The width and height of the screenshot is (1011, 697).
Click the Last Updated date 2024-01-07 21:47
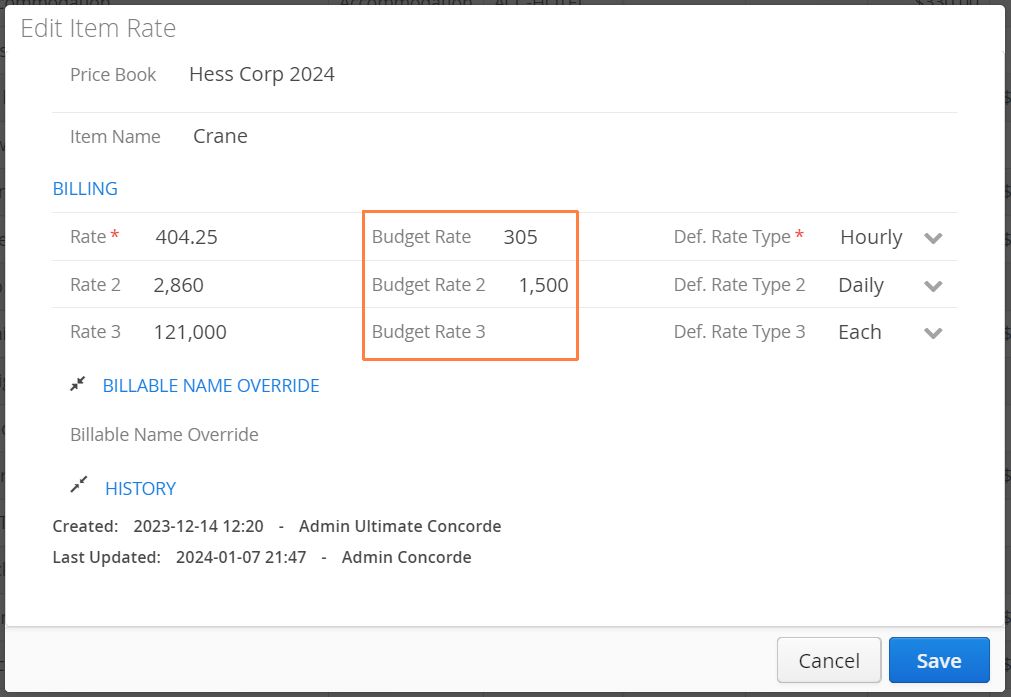[x=241, y=557]
